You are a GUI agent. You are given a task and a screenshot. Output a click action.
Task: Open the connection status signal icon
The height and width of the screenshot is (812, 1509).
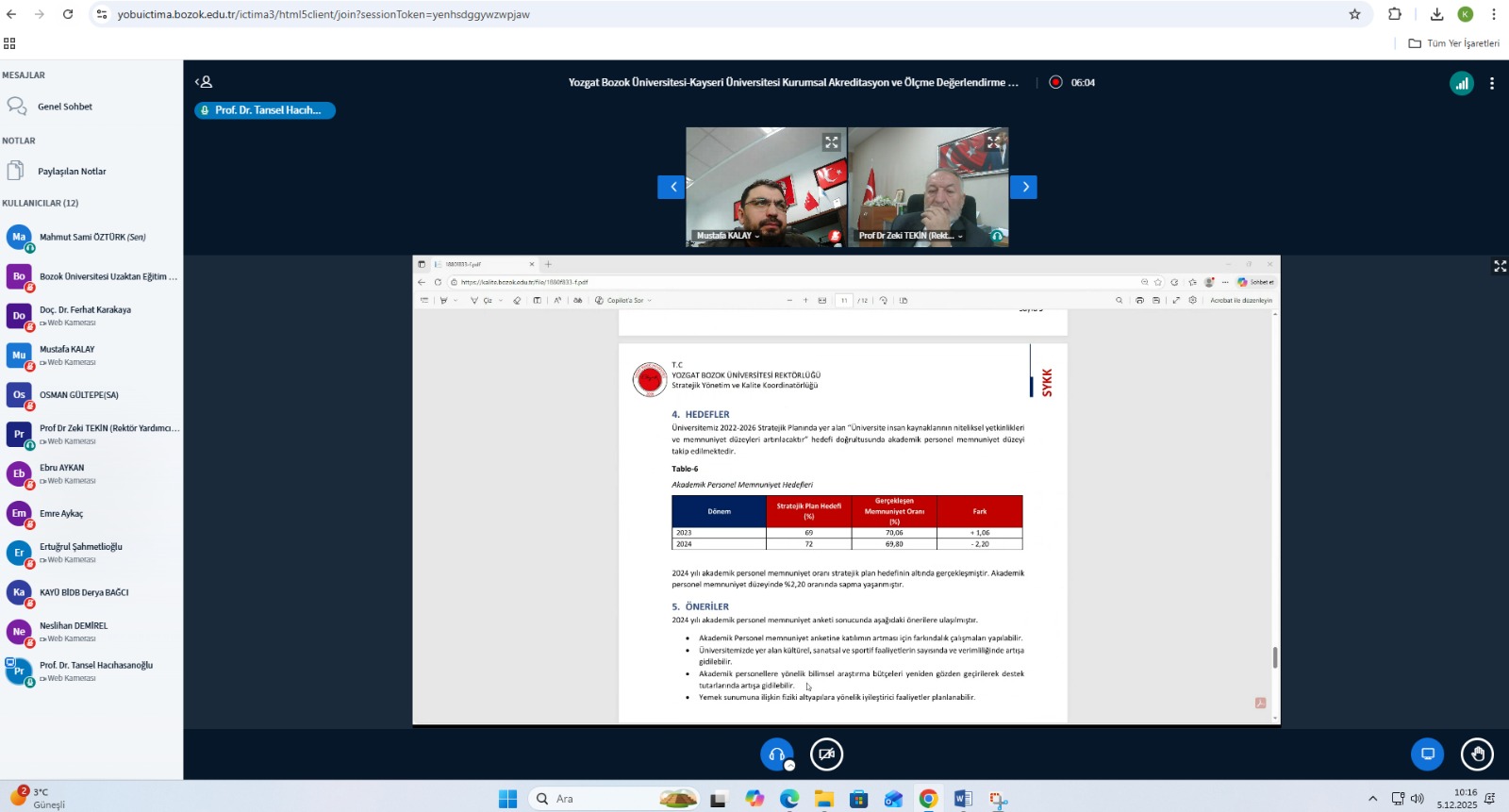point(1461,83)
